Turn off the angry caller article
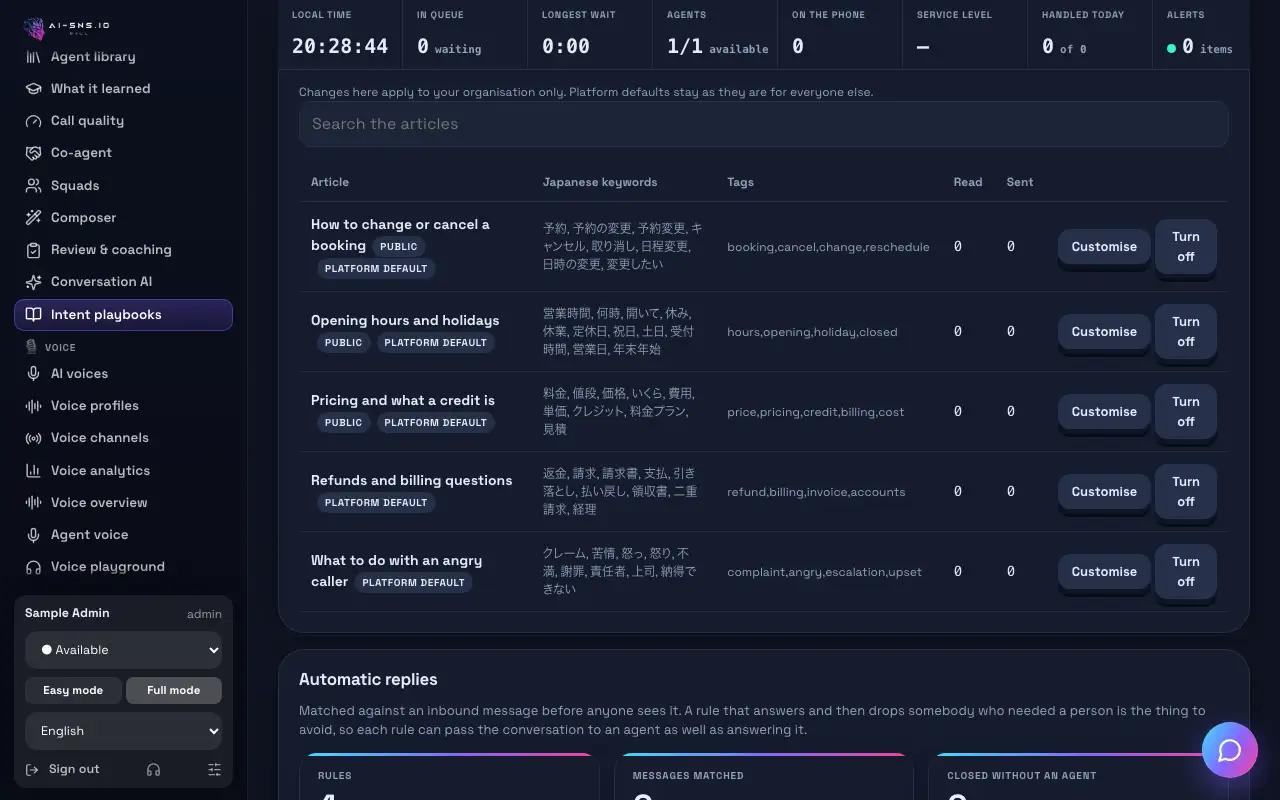1280x800 pixels. (1186, 572)
